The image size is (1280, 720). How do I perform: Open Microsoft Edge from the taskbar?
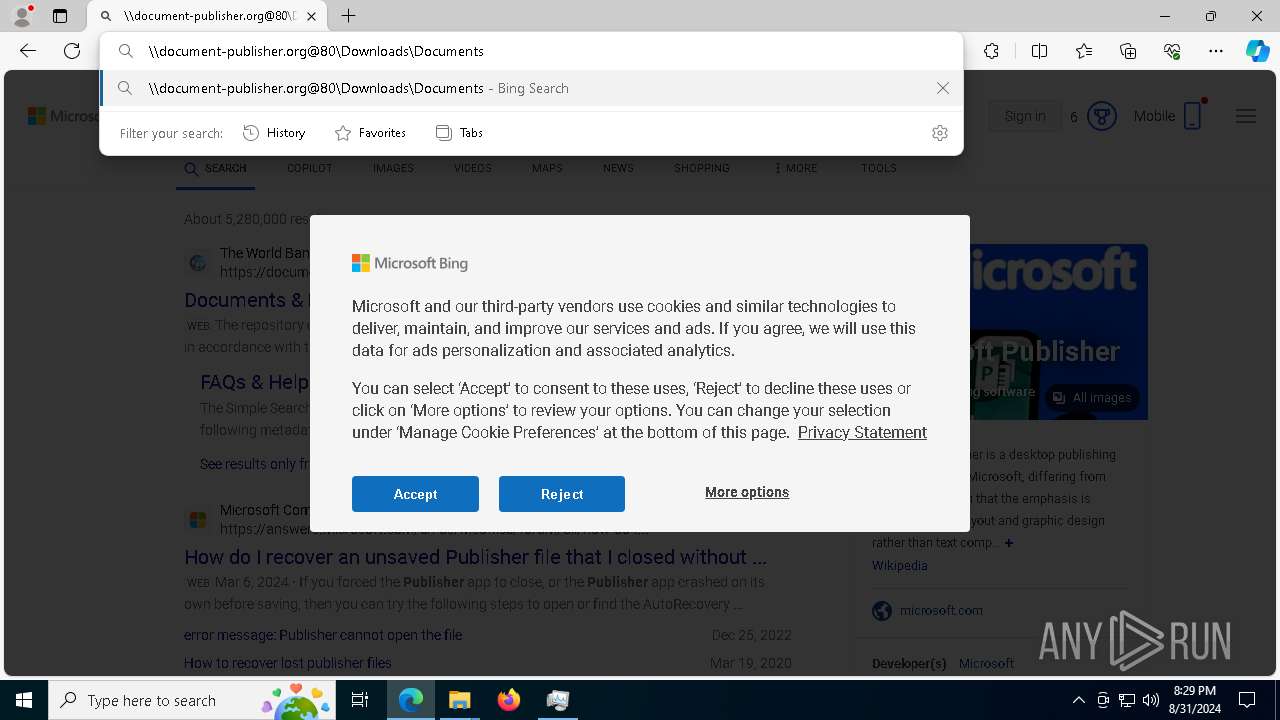[411, 700]
